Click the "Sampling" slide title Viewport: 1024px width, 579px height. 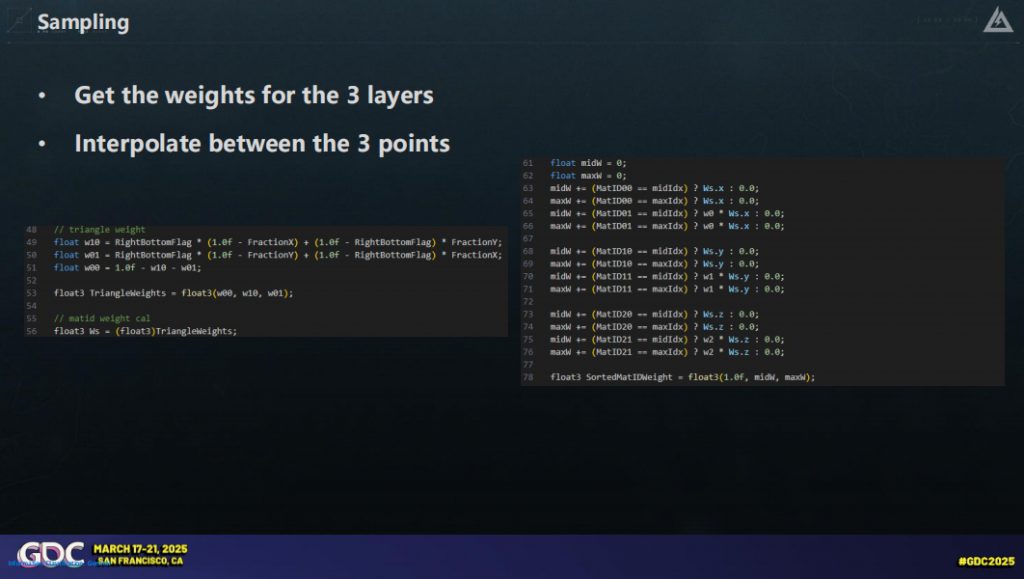(x=83, y=22)
